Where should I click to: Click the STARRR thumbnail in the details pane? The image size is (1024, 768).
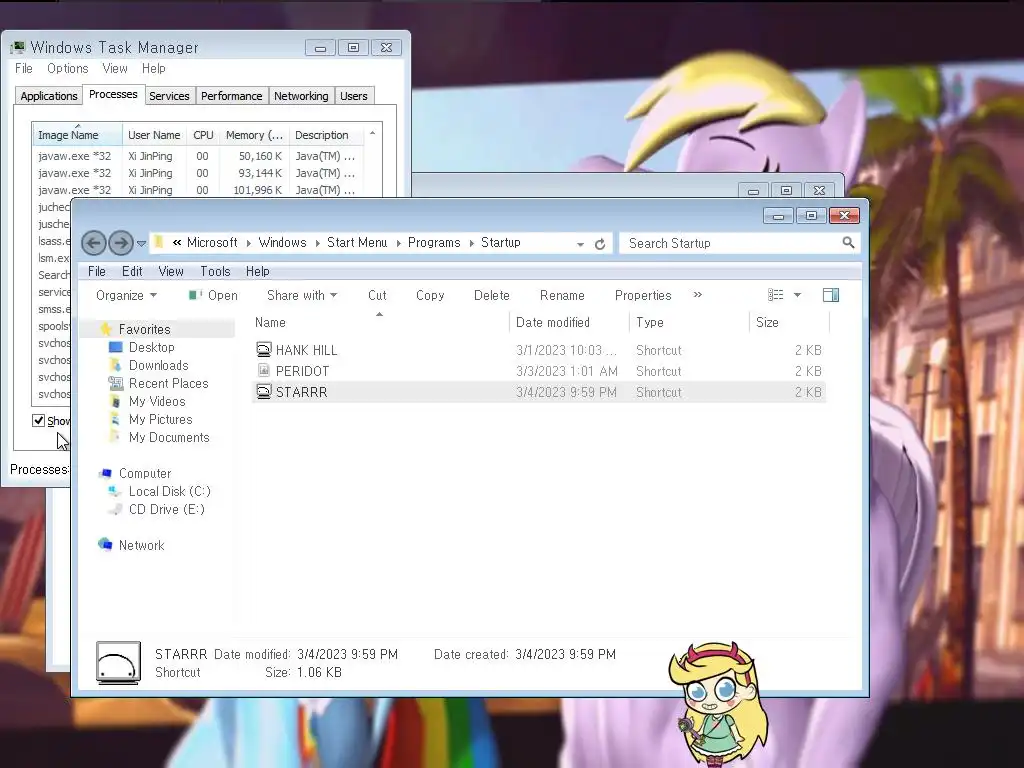(118, 663)
